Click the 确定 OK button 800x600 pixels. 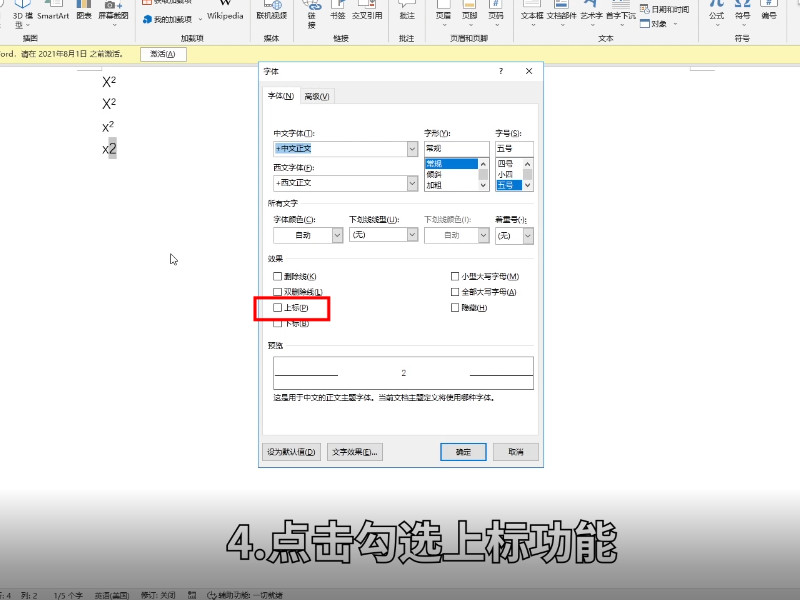point(463,452)
